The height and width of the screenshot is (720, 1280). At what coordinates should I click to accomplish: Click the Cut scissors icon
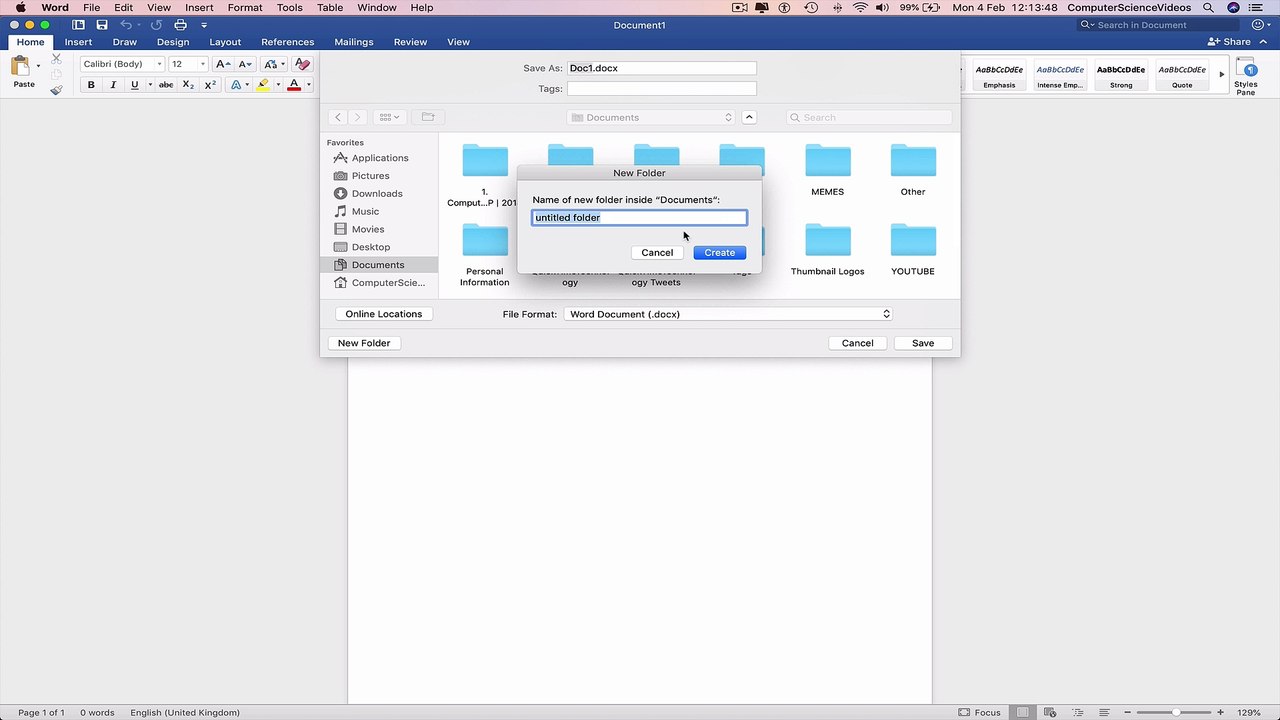(x=56, y=59)
